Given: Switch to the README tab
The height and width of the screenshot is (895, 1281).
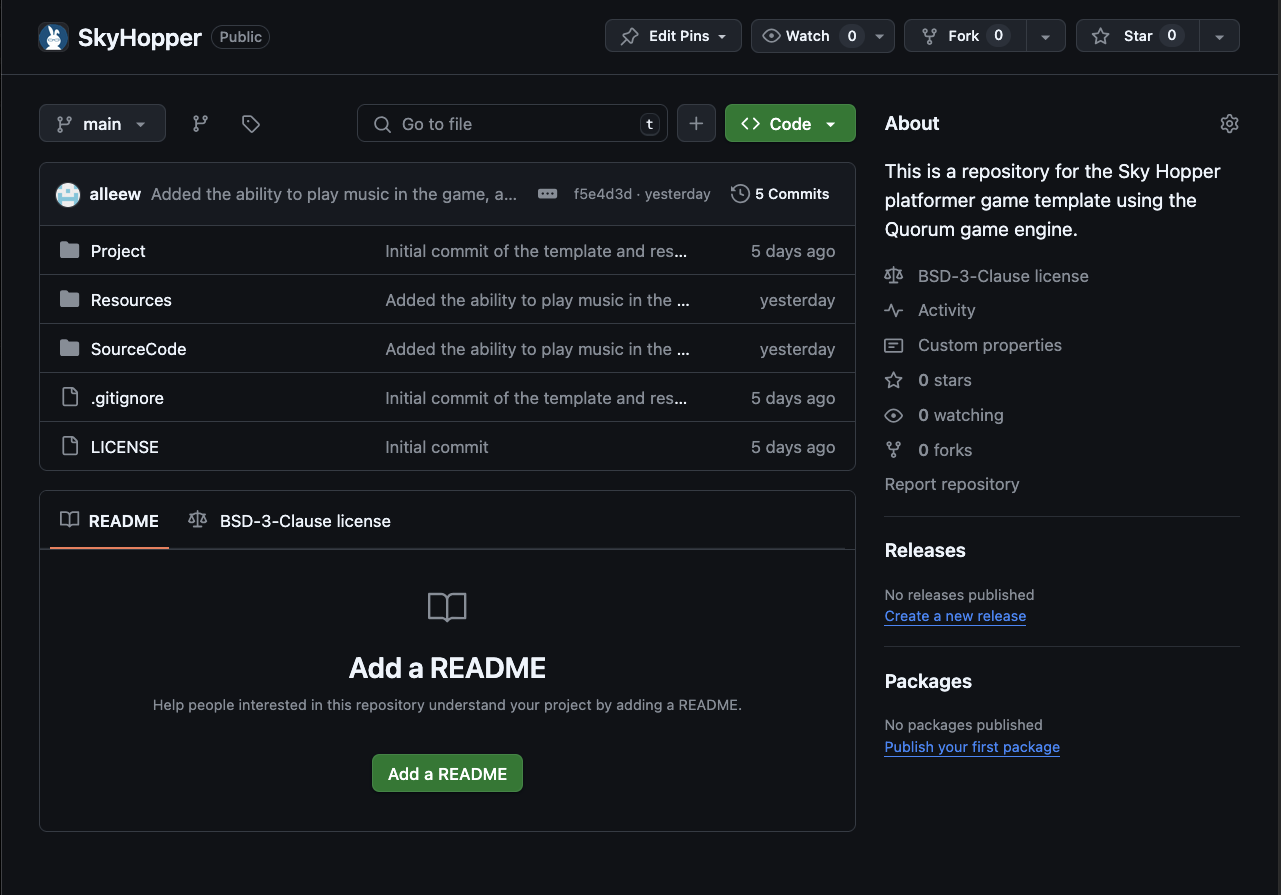Looking at the screenshot, I should (110, 520).
